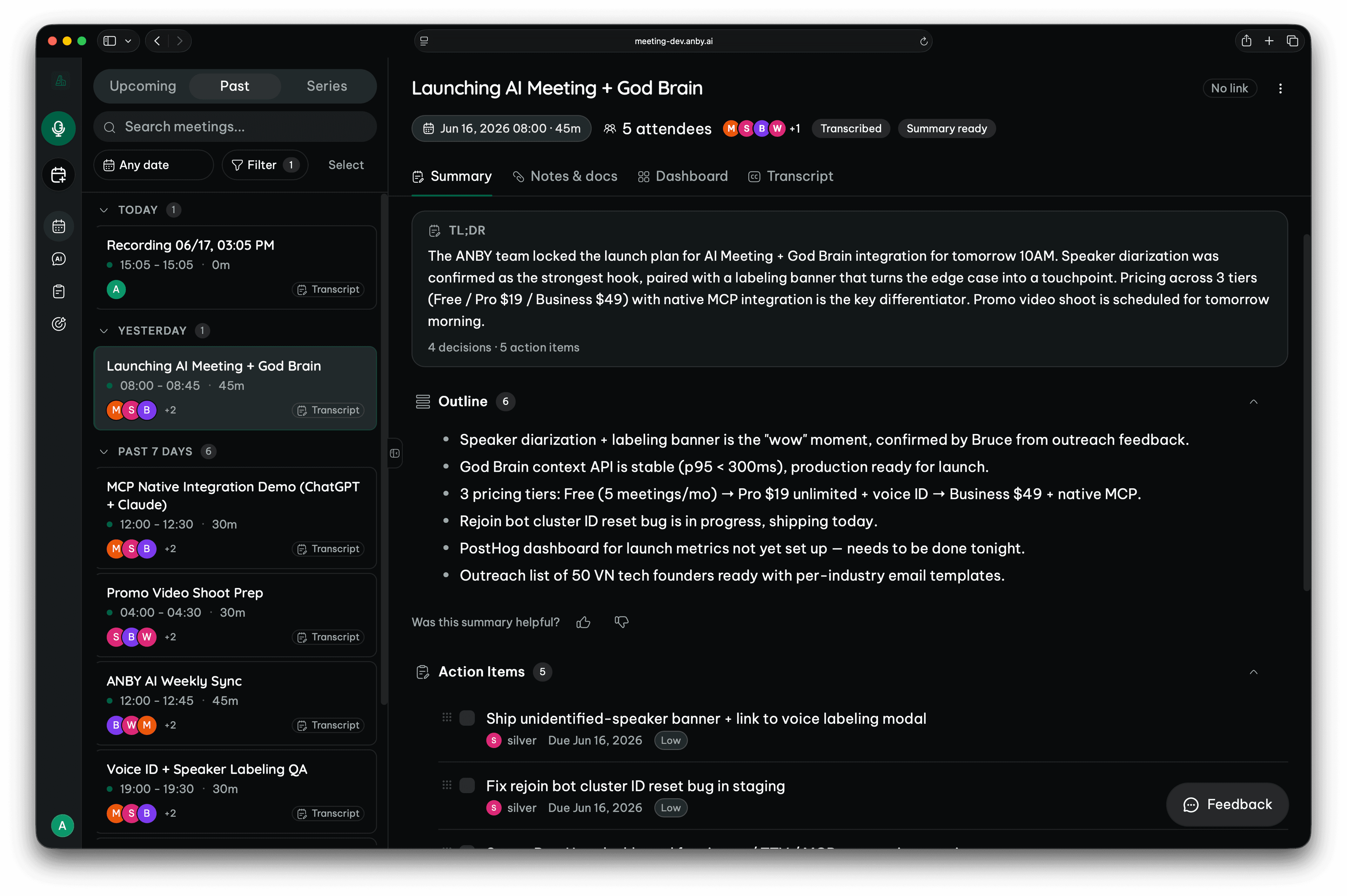Open the AI chat bubble sidebar icon
The height and width of the screenshot is (896, 1347).
58,259
